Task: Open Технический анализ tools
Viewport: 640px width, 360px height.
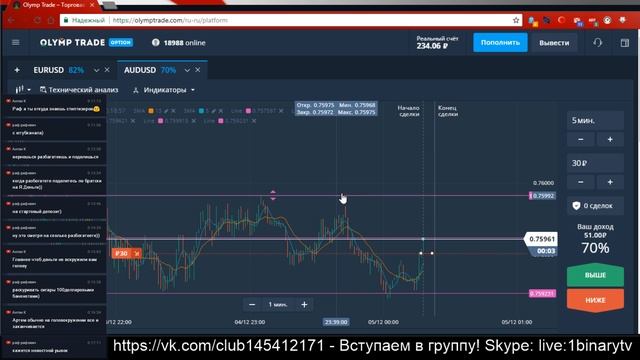Action: 79,90
